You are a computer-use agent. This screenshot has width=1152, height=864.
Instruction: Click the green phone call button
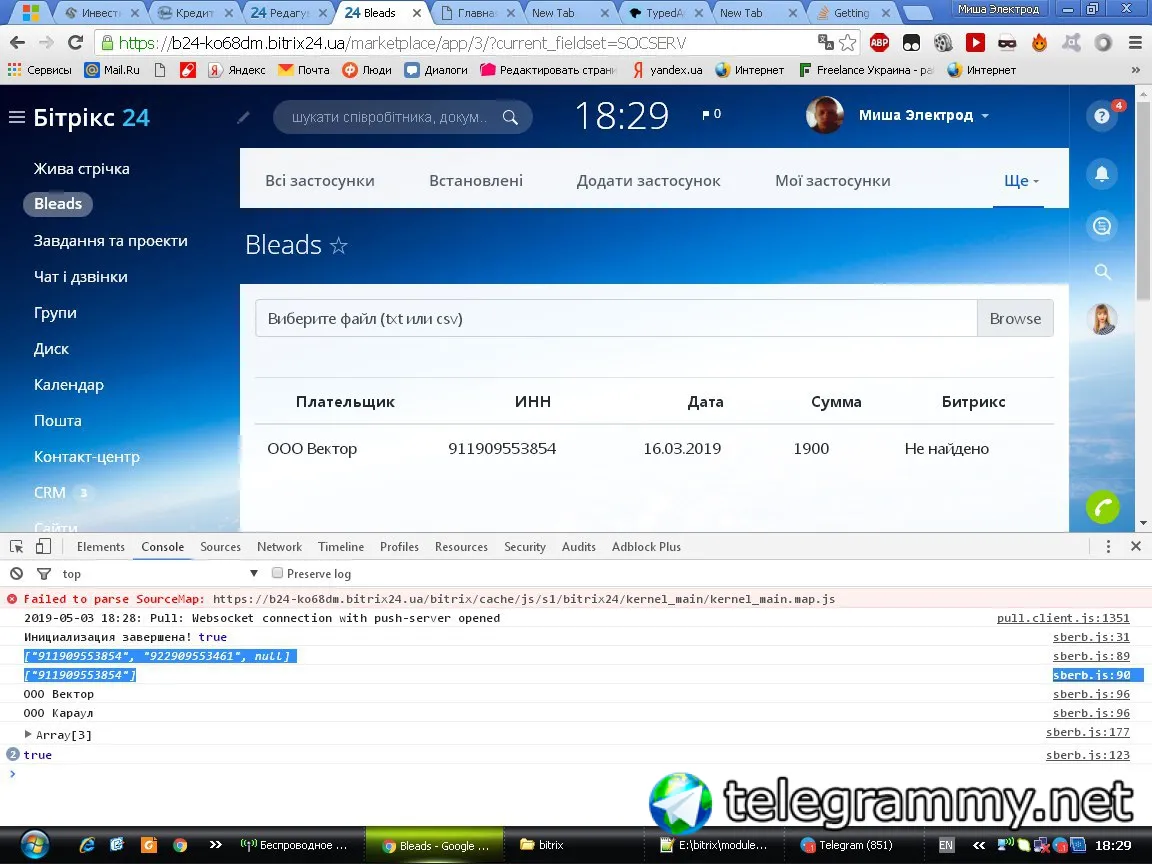pyautogui.click(x=1102, y=507)
